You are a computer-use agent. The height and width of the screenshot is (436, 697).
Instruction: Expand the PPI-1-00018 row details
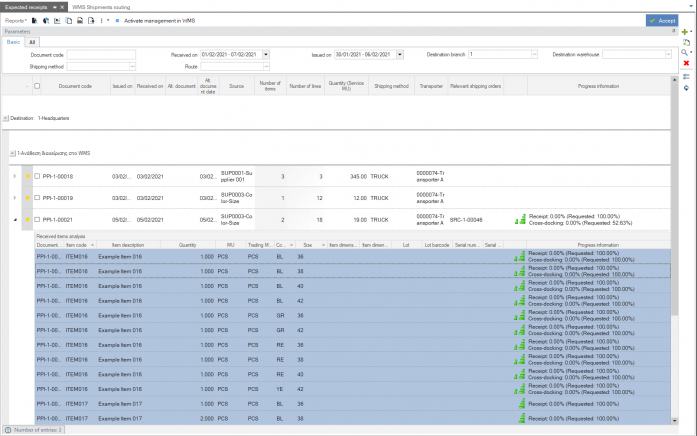coord(15,176)
